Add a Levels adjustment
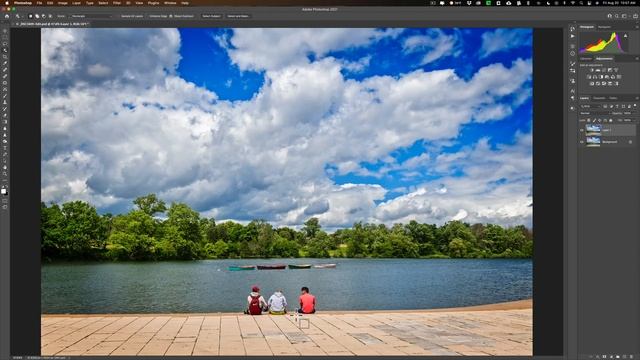The height and width of the screenshot is (360, 640). 598,70
